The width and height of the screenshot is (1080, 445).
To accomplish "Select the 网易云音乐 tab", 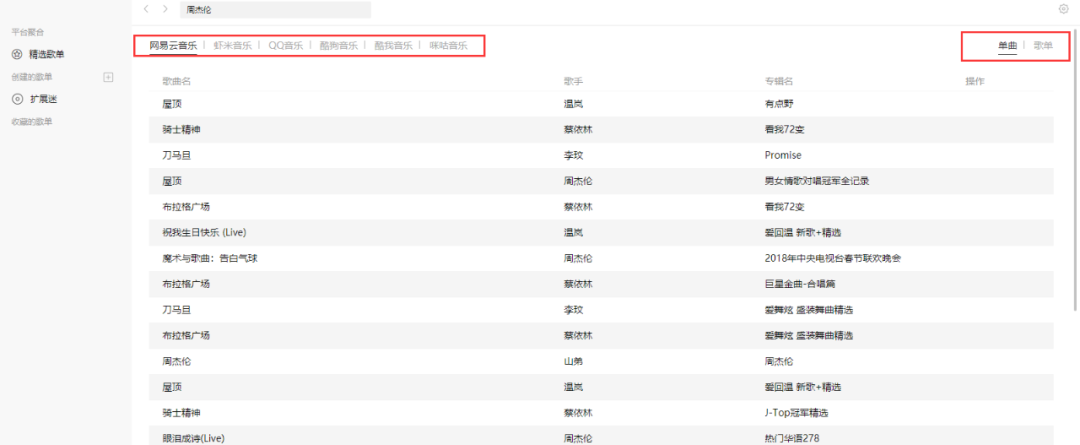I will 173,46.
